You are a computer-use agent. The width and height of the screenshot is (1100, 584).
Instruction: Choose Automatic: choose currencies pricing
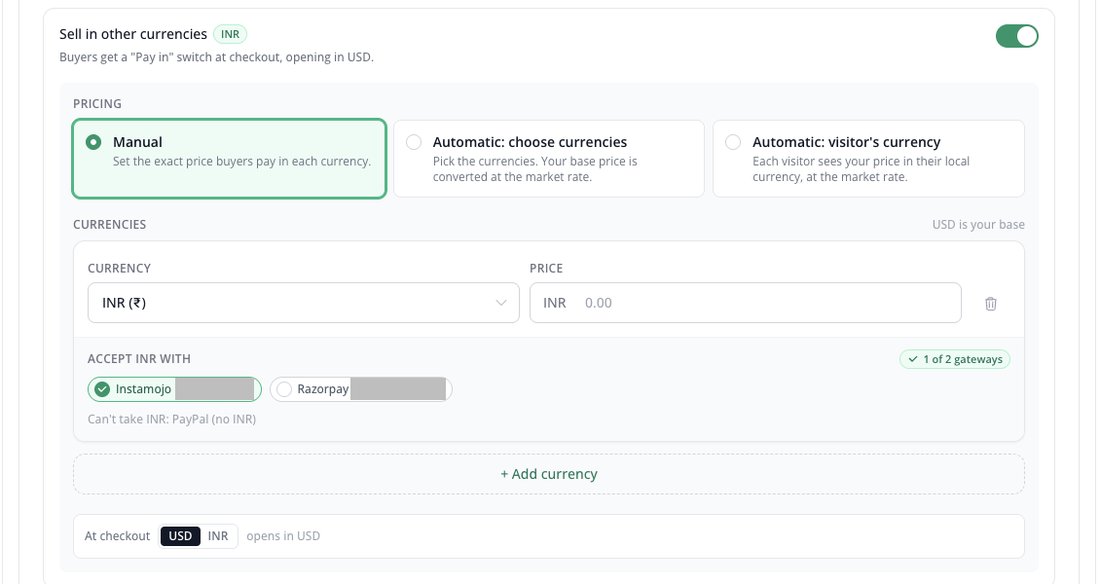pos(549,159)
